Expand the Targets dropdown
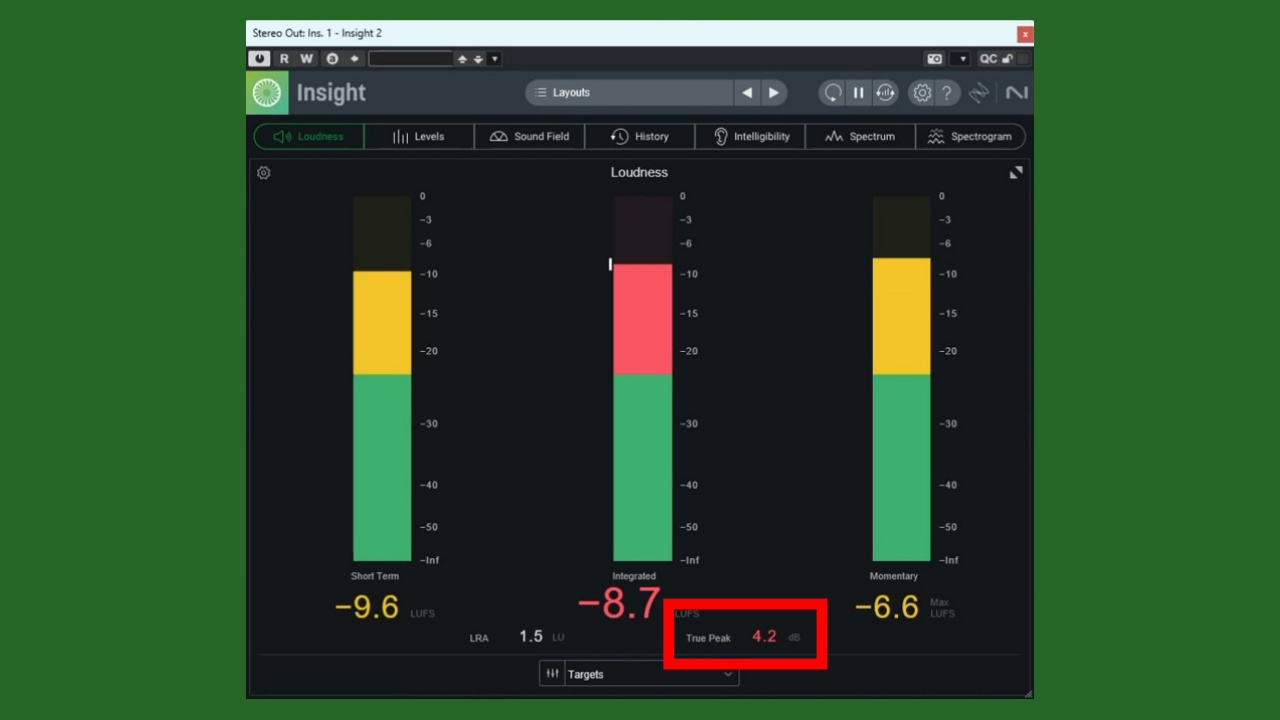The height and width of the screenshot is (720, 1280). click(650, 674)
